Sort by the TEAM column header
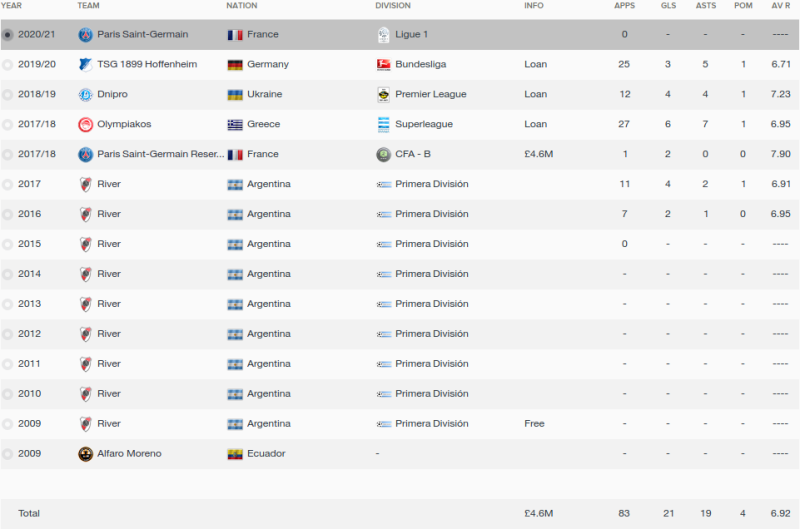Screen dimensions: 800x529 pos(88,6)
